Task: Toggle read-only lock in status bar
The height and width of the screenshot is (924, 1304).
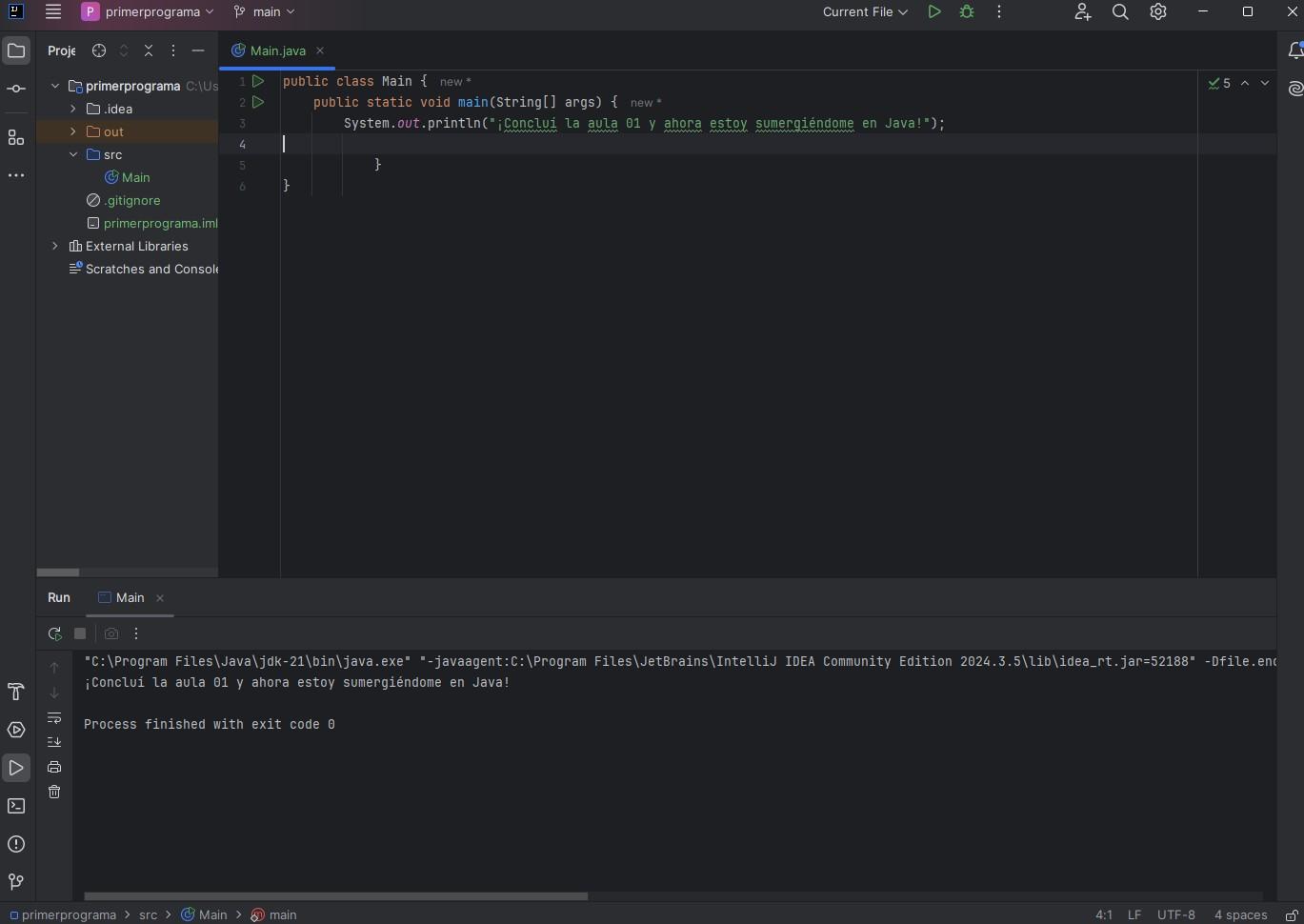Action: click(x=1291, y=914)
